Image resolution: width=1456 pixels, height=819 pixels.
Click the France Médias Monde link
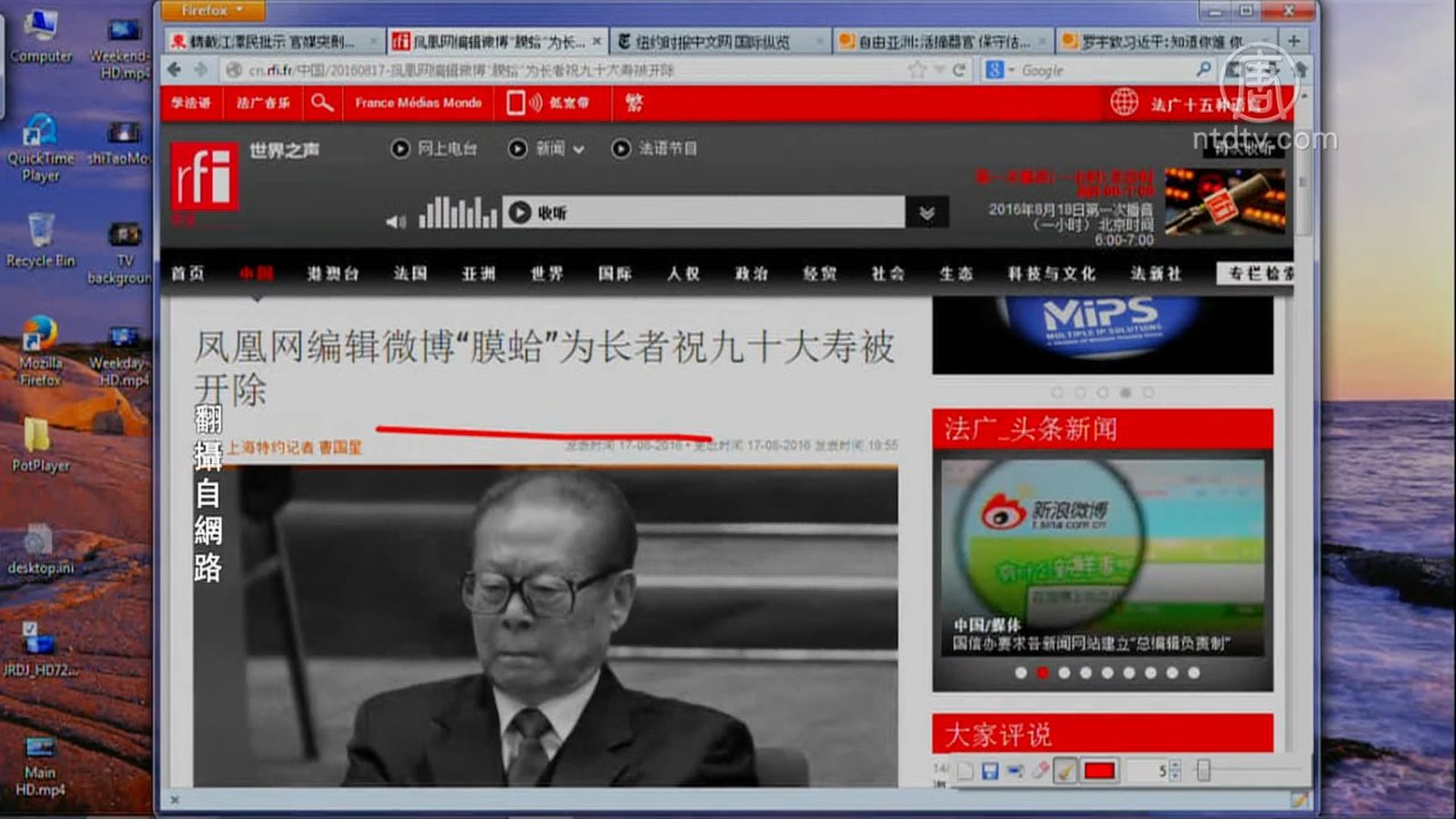click(x=418, y=103)
